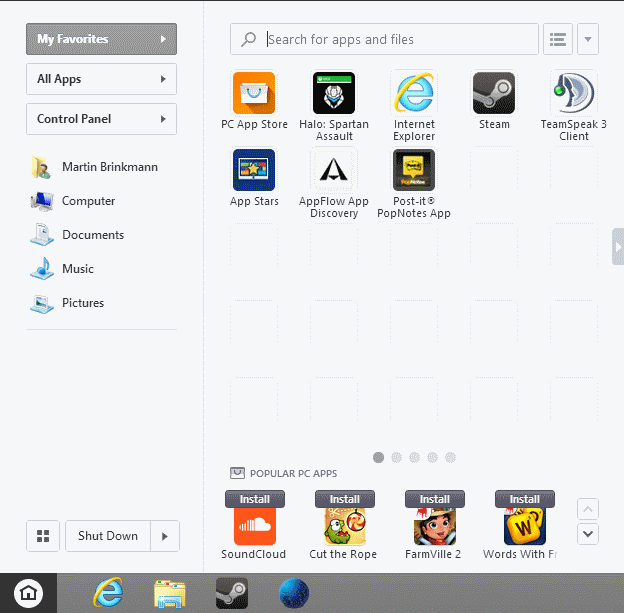Switch to list view layout
Image resolution: width=624 pixels, height=613 pixels.
coord(558,39)
